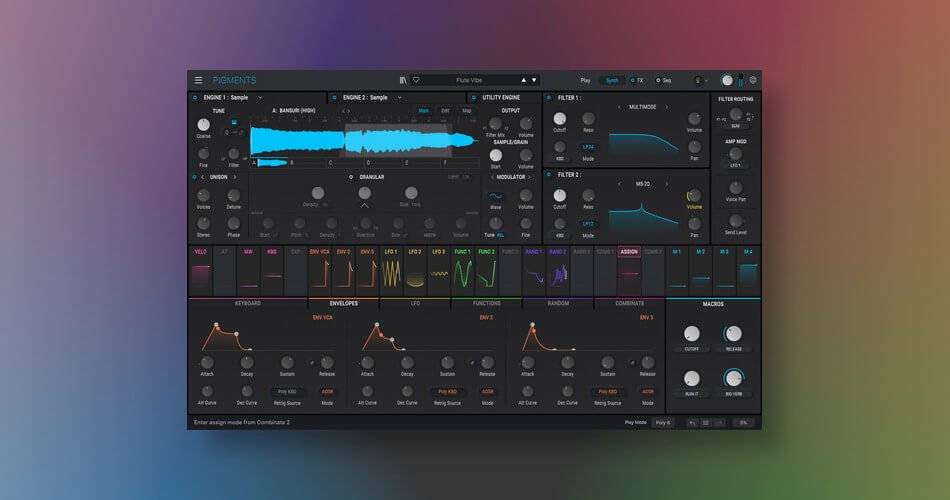Click the master volume knob
950x500 pixels.
click(726, 80)
